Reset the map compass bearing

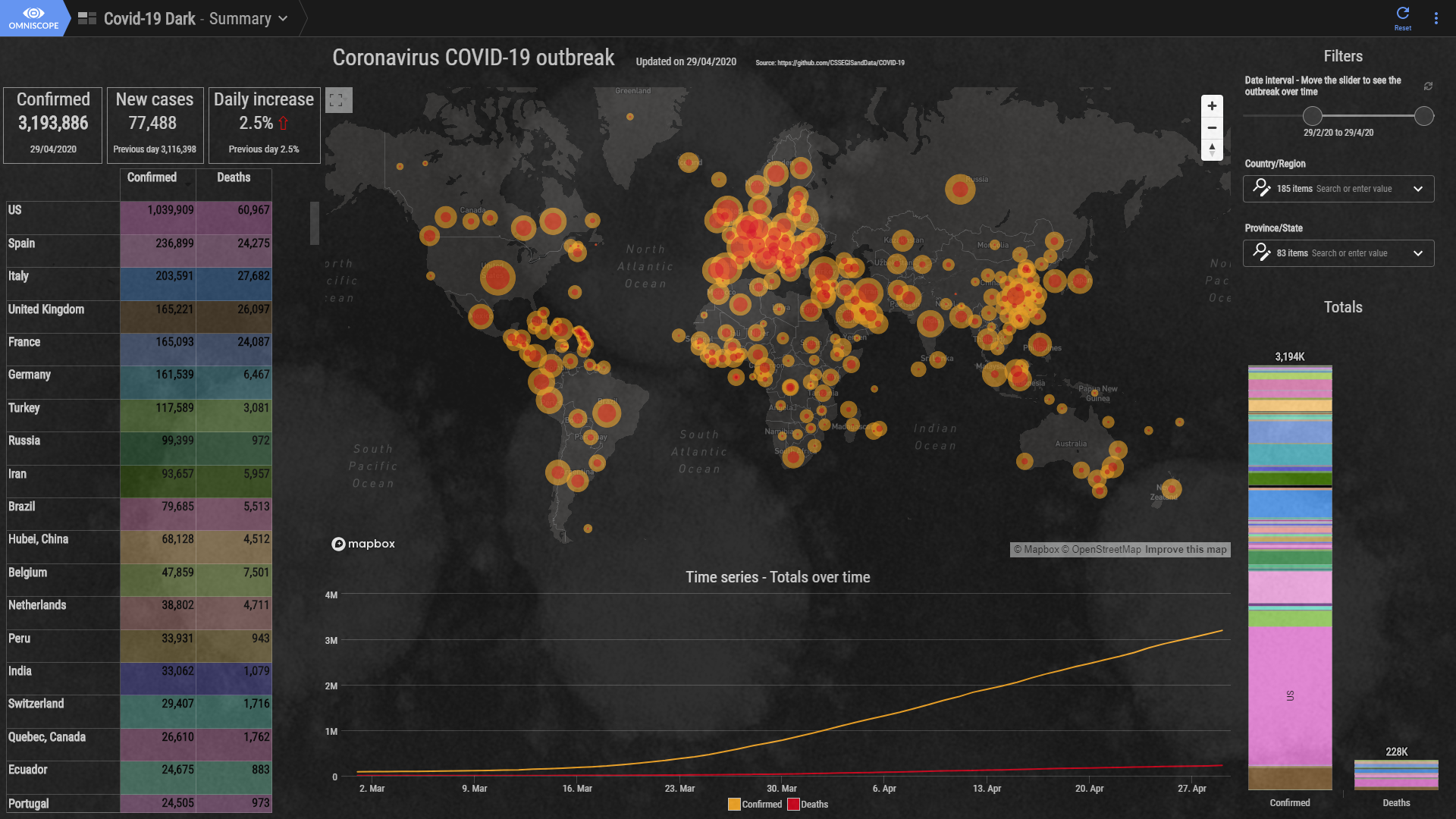[x=1211, y=149]
